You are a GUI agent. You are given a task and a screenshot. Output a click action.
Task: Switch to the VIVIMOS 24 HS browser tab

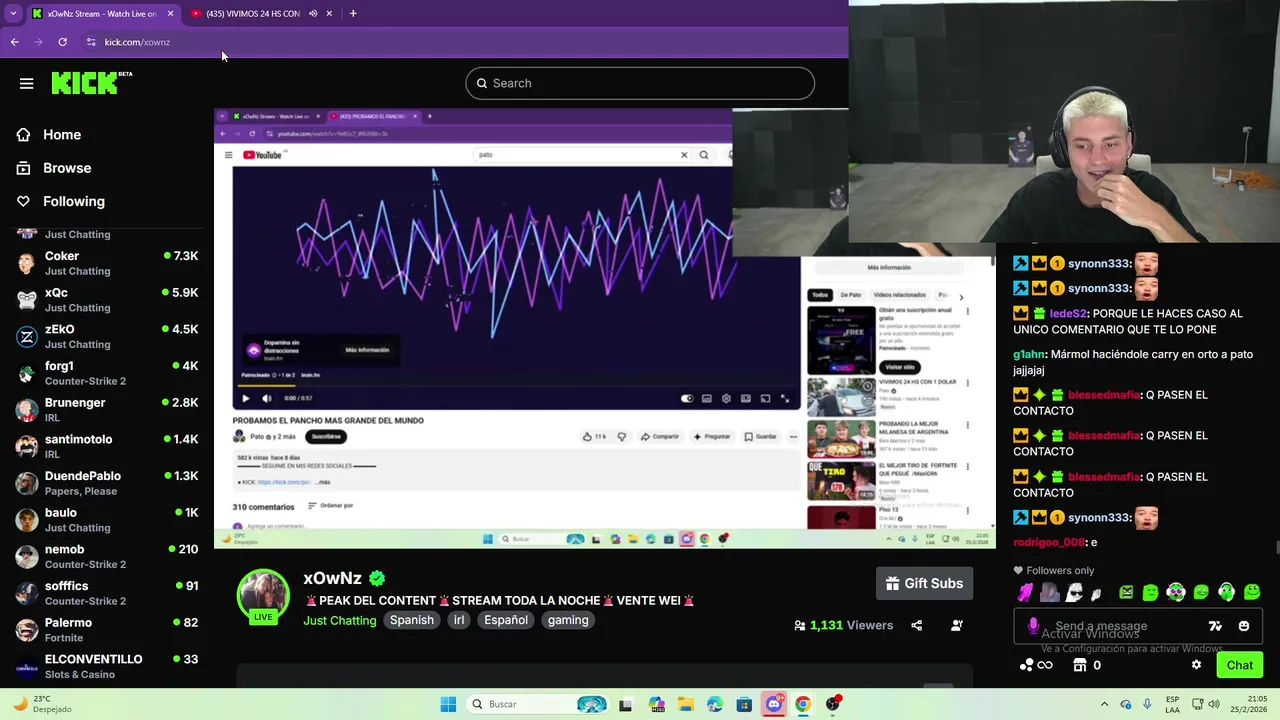click(x=262, y=13)
